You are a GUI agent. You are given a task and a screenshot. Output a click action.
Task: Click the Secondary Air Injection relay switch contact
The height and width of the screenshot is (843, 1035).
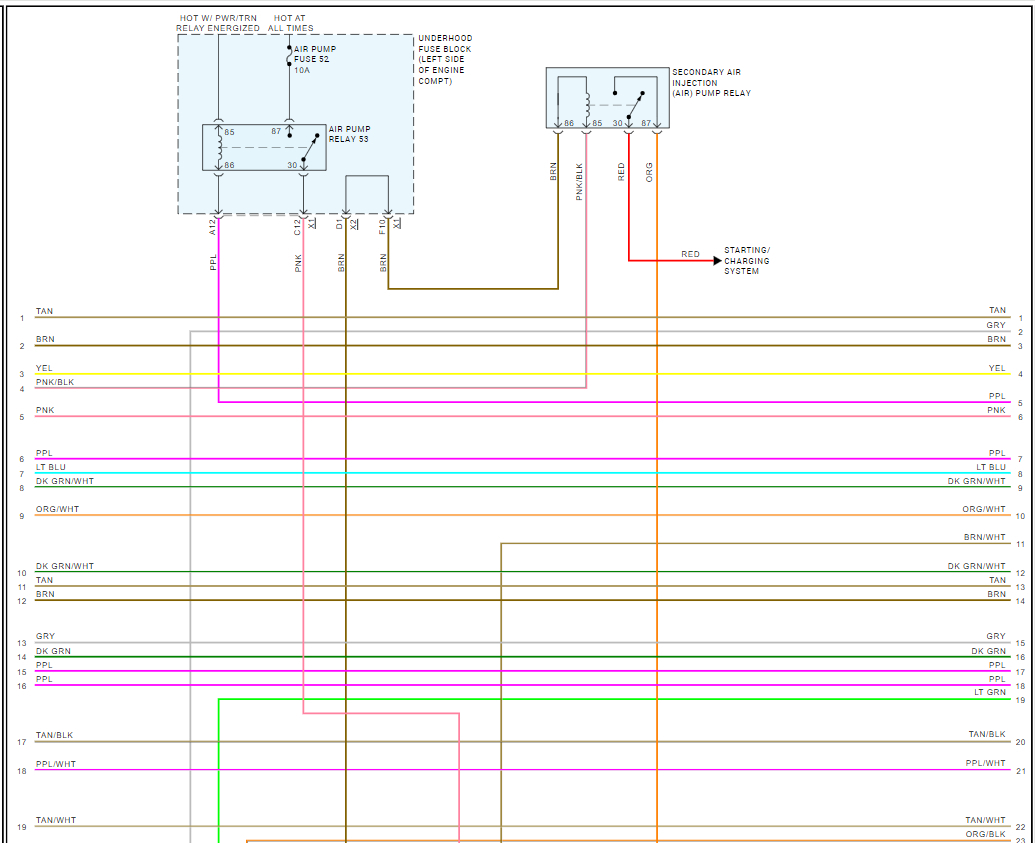pyautogui.click(x=636, y=105)
